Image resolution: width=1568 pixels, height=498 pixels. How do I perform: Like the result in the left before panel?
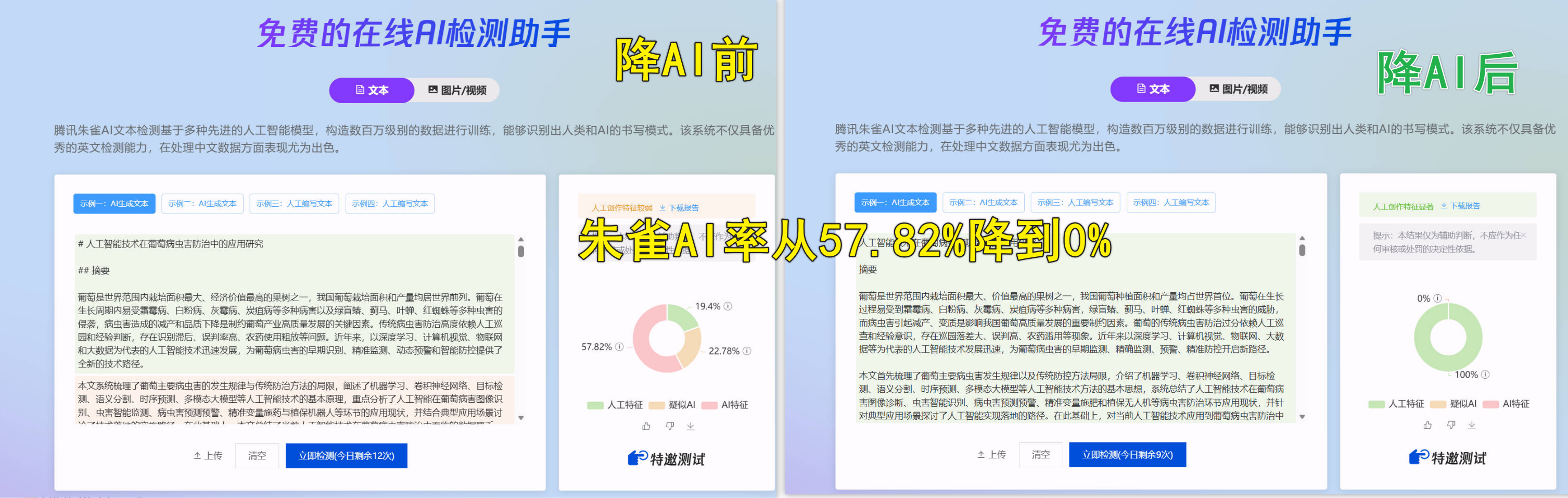tap(646, 426)
